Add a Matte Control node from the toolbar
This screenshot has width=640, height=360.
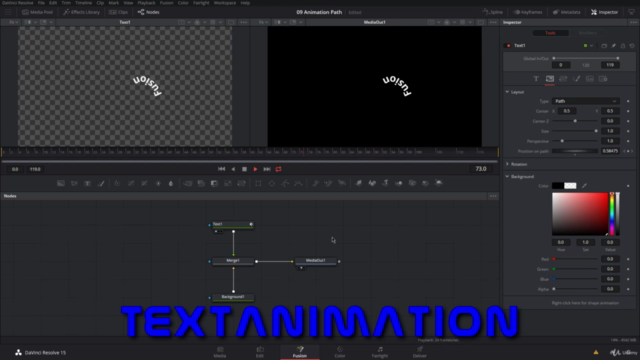click(214, 183)
